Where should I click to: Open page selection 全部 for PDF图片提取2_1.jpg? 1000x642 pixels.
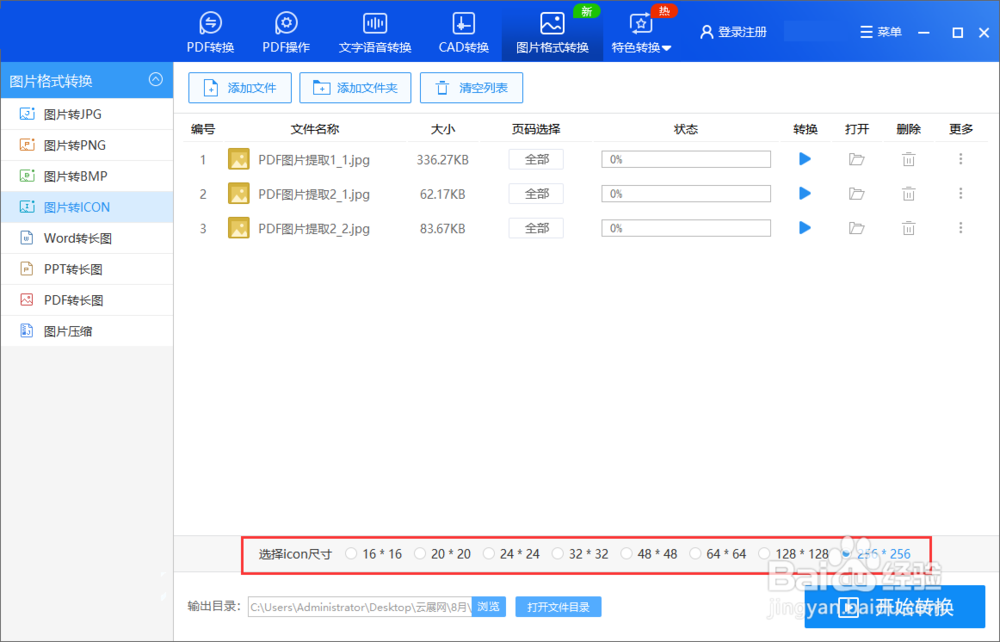pyautogui.click(x=536, y=194)
